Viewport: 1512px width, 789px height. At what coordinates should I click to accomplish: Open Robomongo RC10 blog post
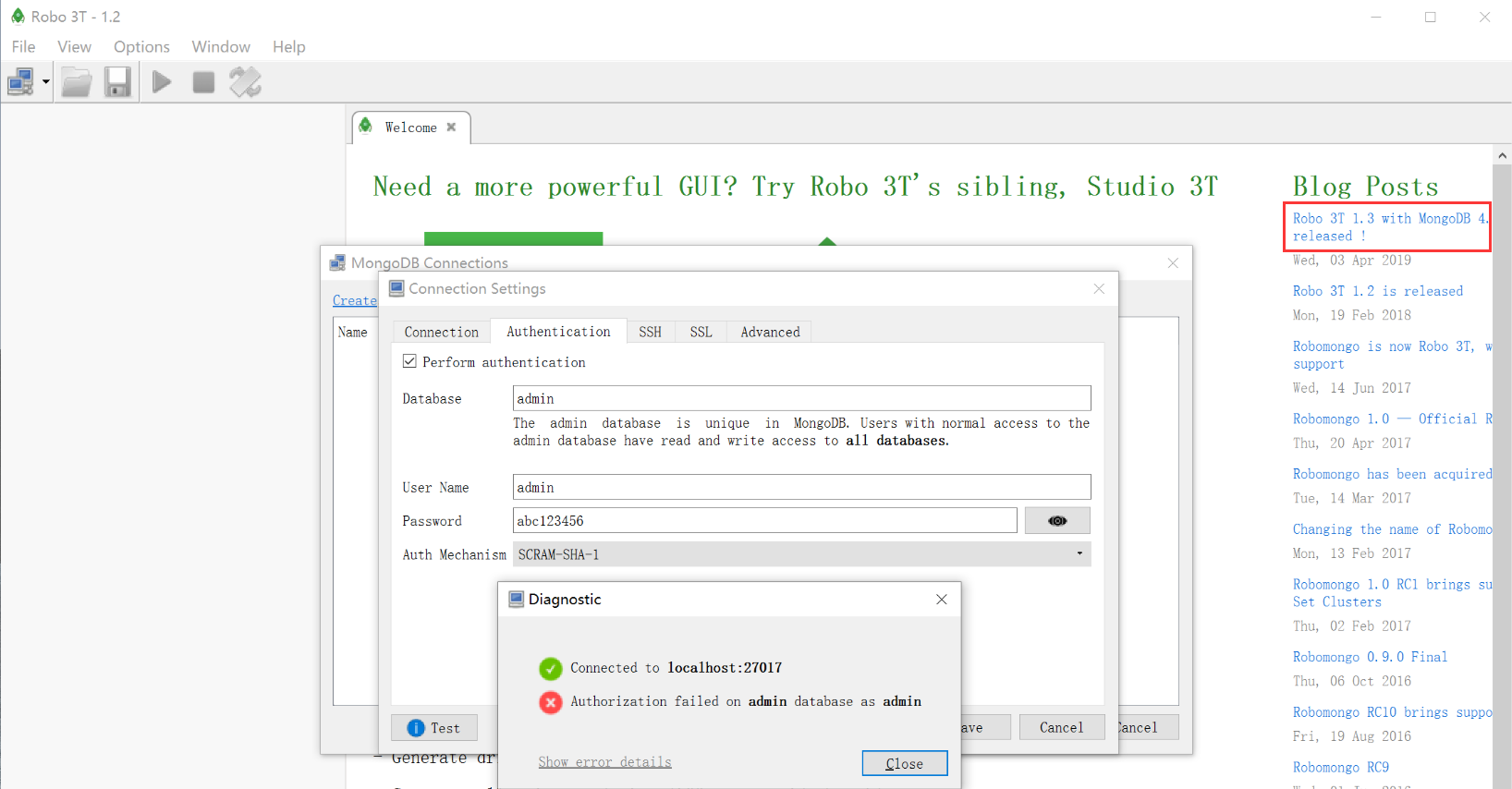(1392, 712)
